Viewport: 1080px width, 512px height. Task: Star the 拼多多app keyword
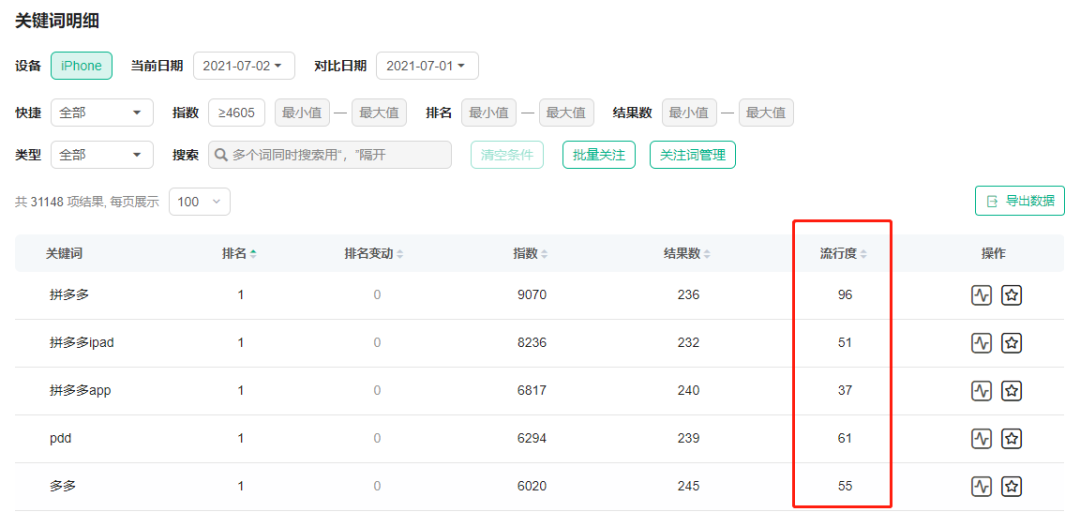[1011, 391]
